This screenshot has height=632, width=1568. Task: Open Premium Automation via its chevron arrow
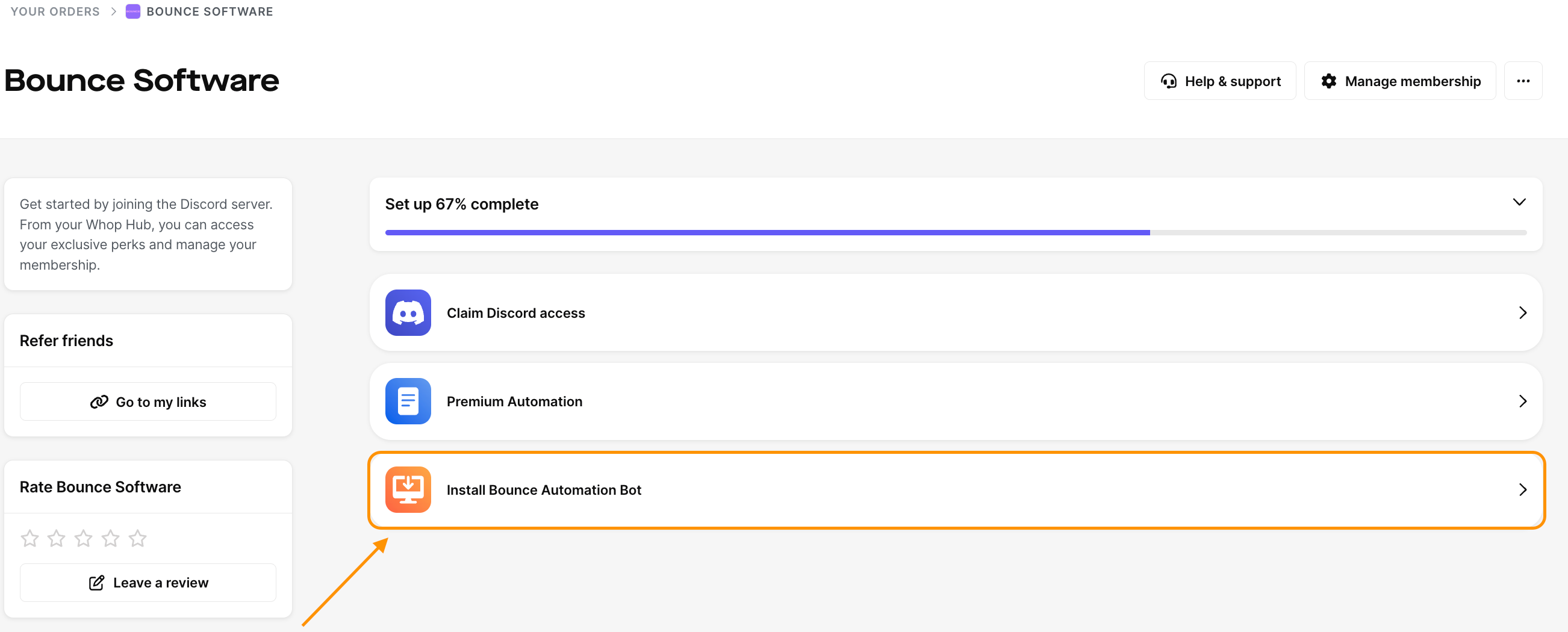click(x=1522, y=401)
